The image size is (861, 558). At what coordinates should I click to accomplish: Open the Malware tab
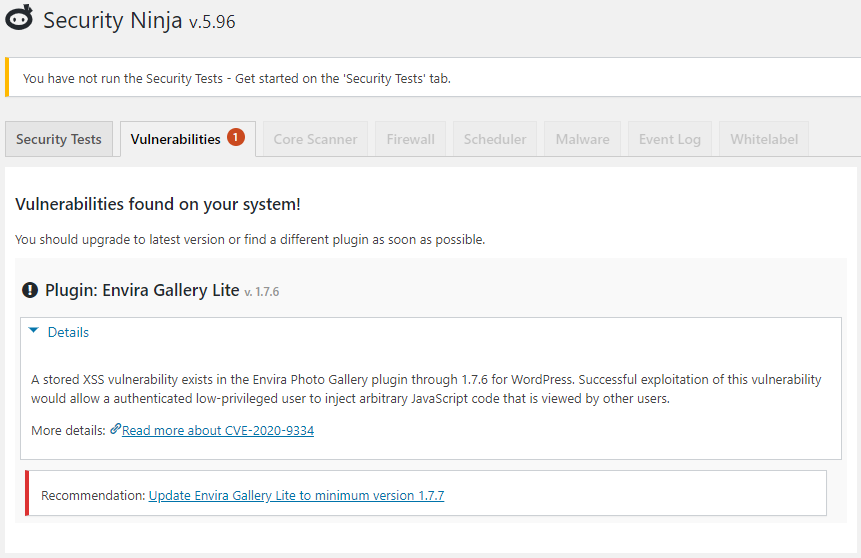pos(583,139)
